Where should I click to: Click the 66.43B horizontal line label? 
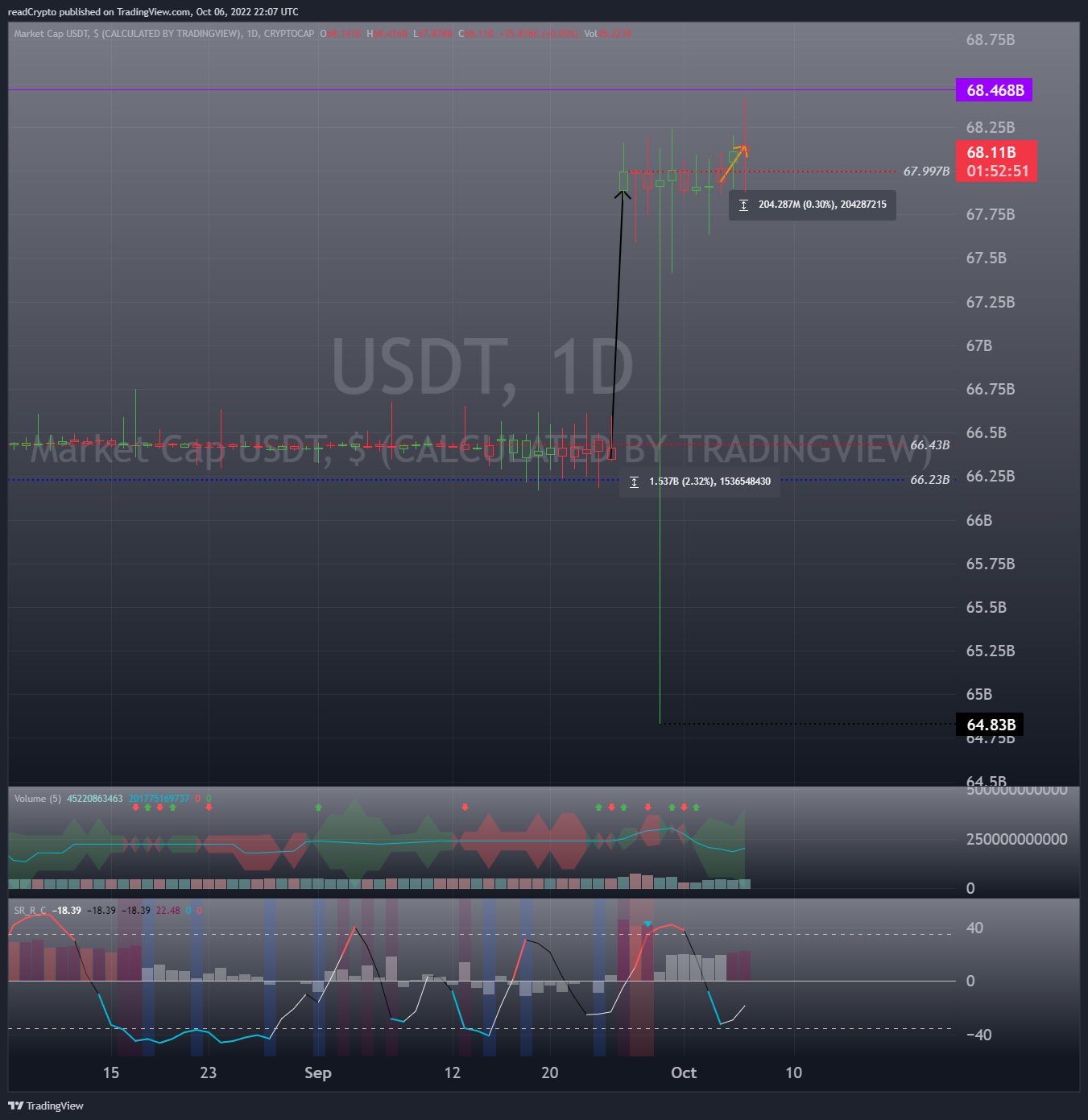[x=930, y=445]
